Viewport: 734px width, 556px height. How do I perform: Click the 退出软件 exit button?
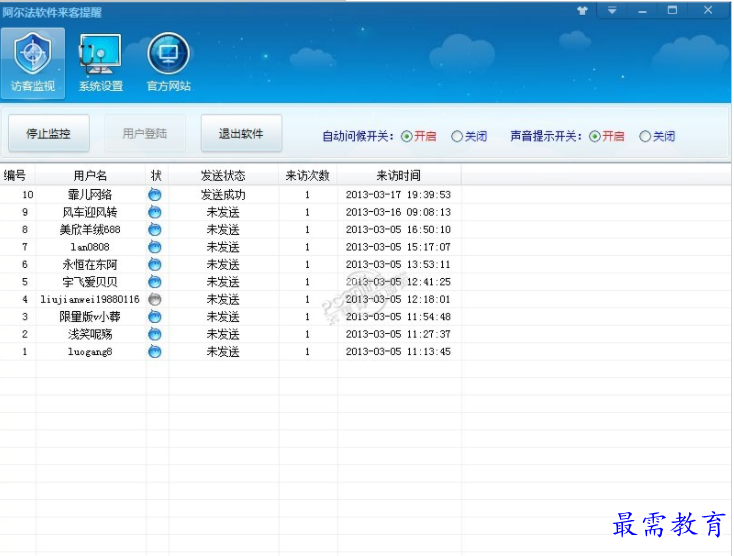tap(241, 134)
